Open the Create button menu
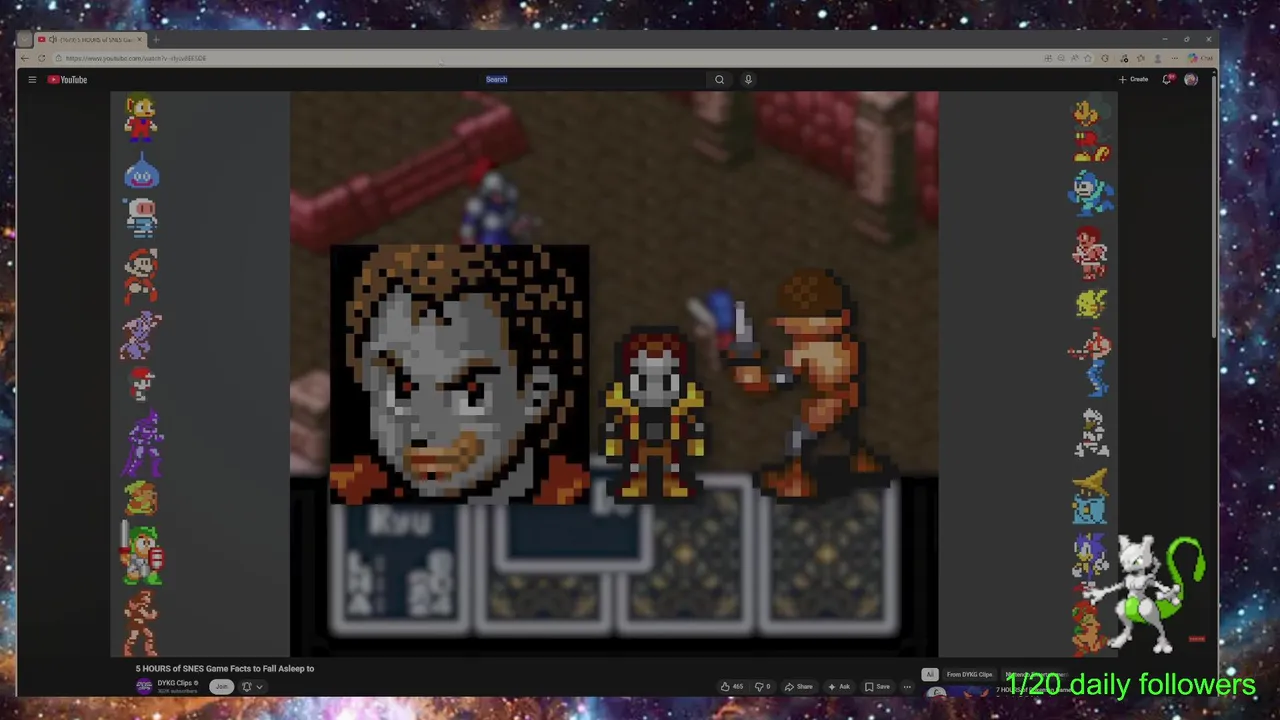1280x720 pixels. point(1134,79)
